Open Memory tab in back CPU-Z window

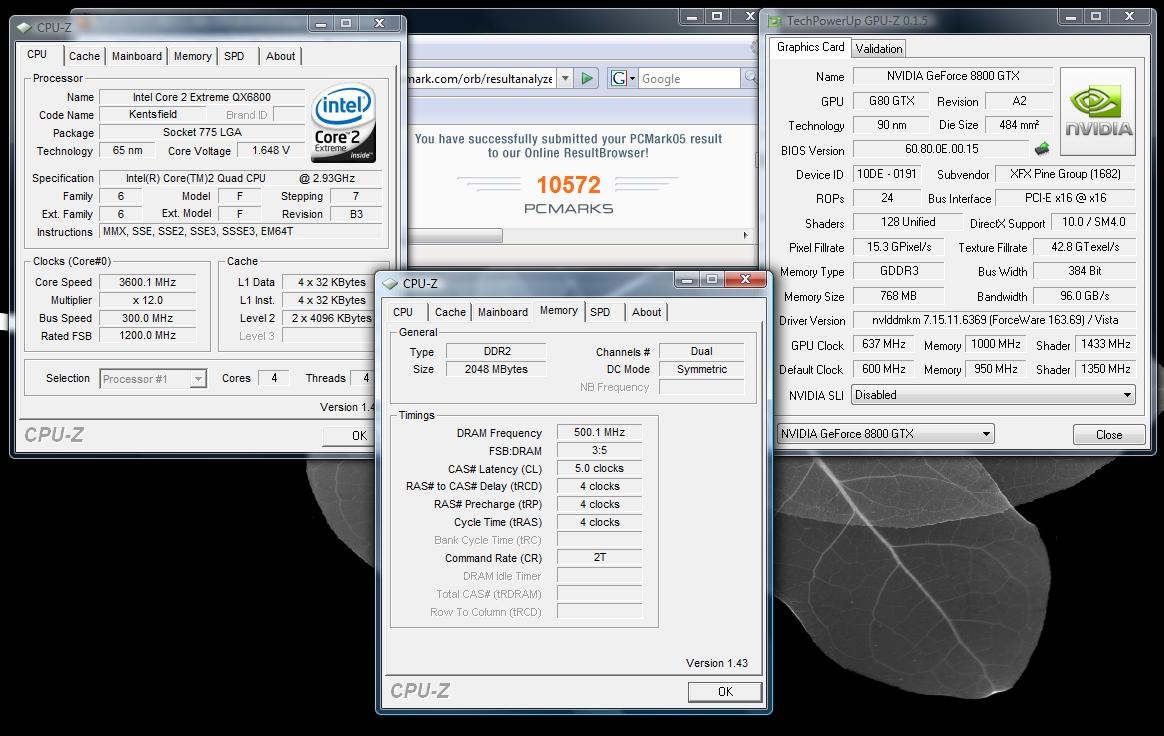pos(192,56)
